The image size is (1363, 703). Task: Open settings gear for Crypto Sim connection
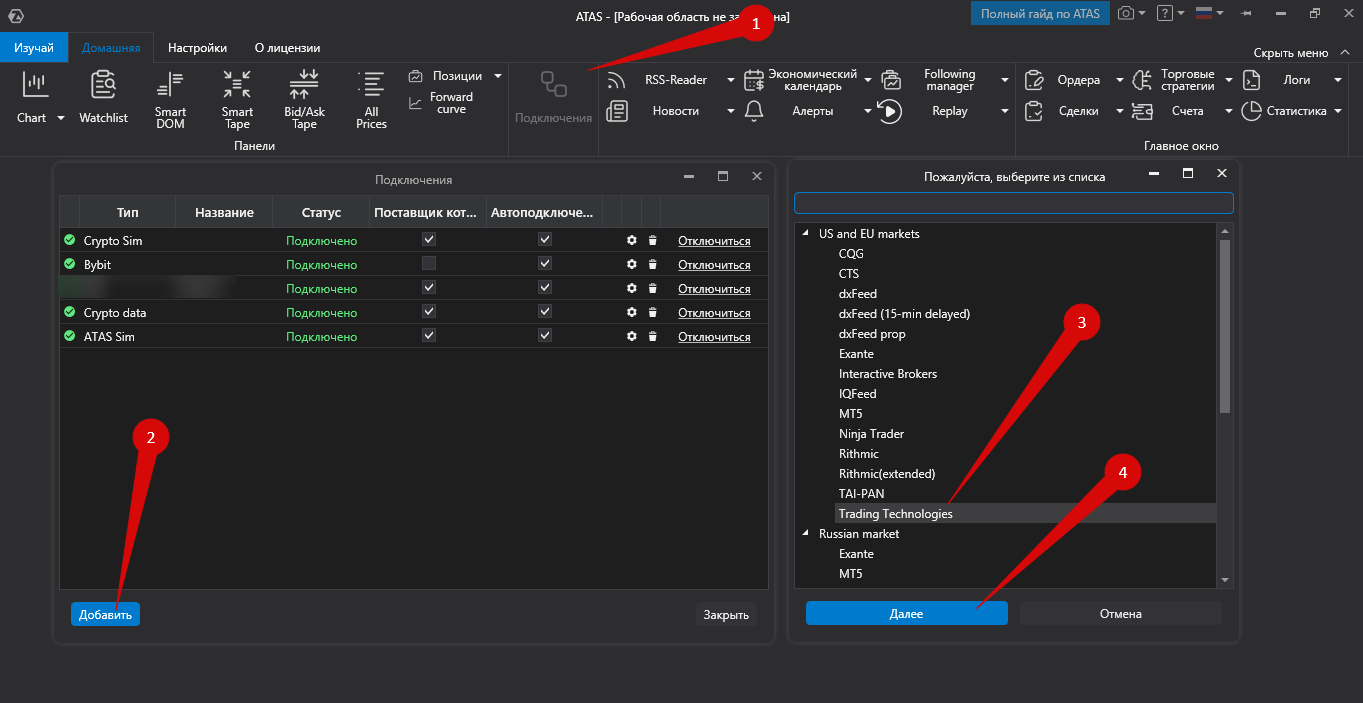click(631, 241)
